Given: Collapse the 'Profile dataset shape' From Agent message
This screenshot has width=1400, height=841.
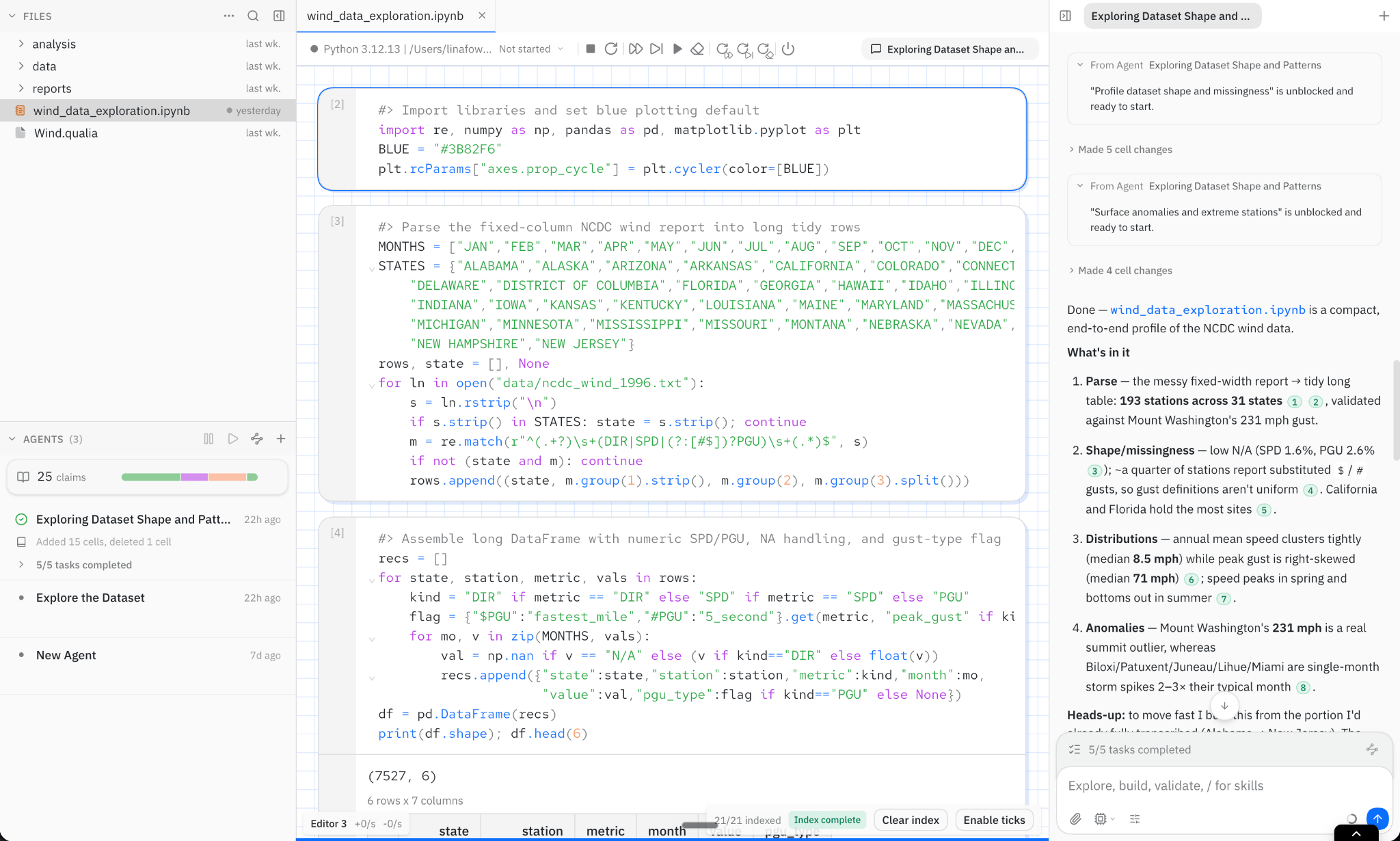Looking at the screenshot, I should [1080, 65].
